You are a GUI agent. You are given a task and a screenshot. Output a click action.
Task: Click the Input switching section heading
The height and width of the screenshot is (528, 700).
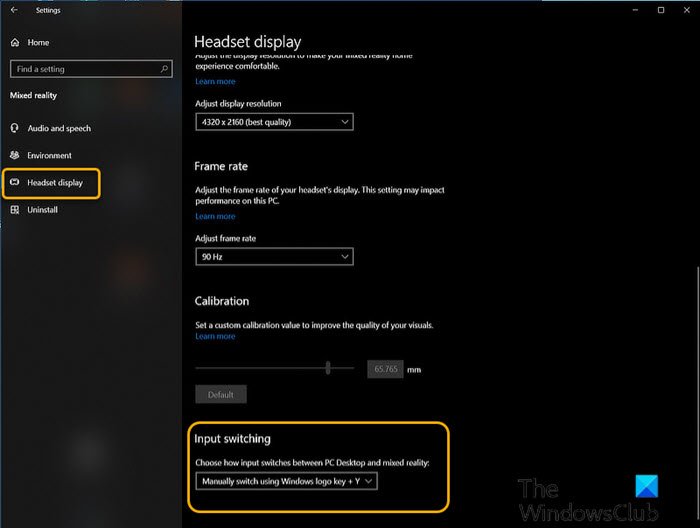coord(233,439)
